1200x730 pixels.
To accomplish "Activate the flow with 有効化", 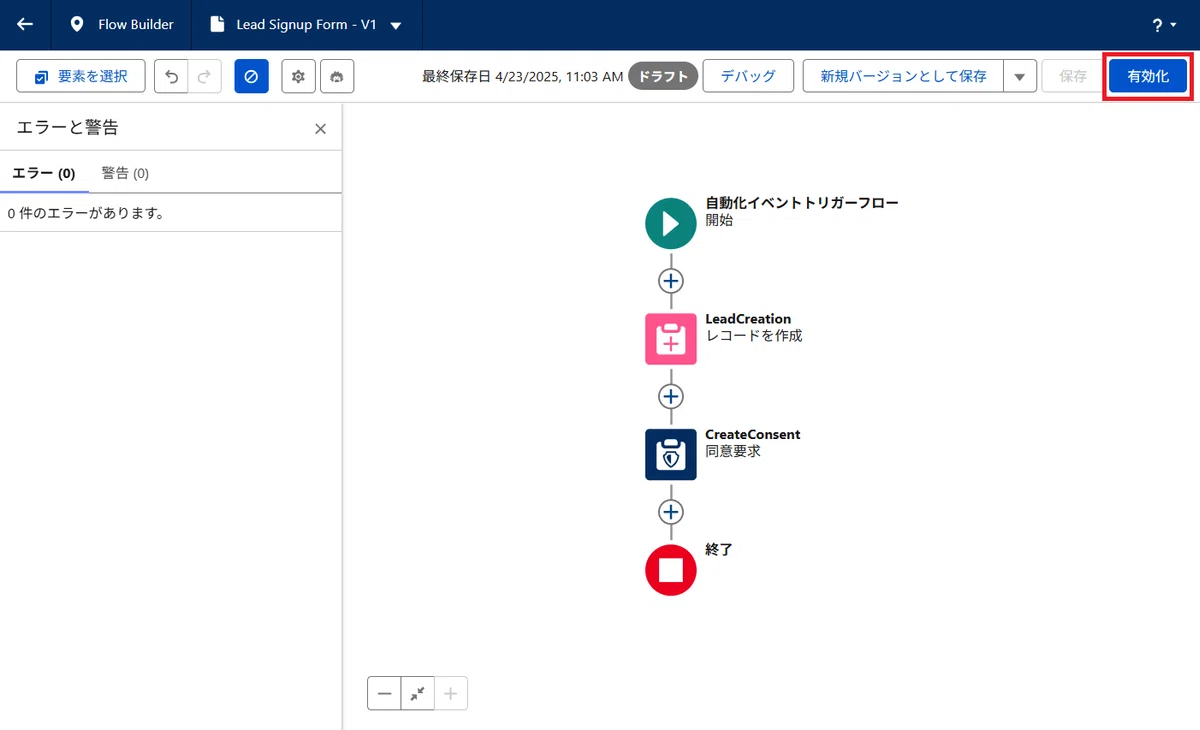I will point(1148,76).
